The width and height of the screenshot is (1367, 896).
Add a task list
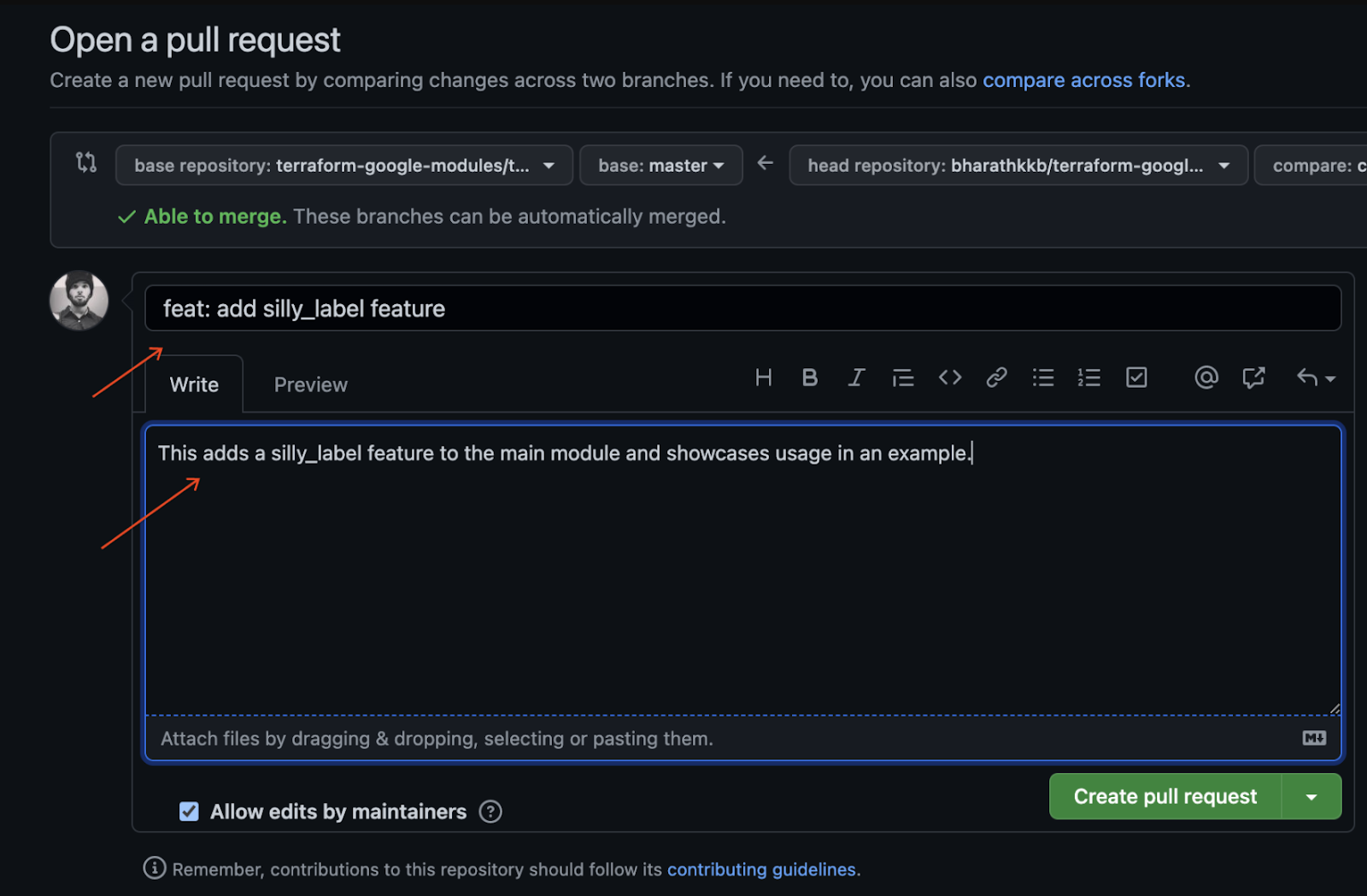(1135, 378)
